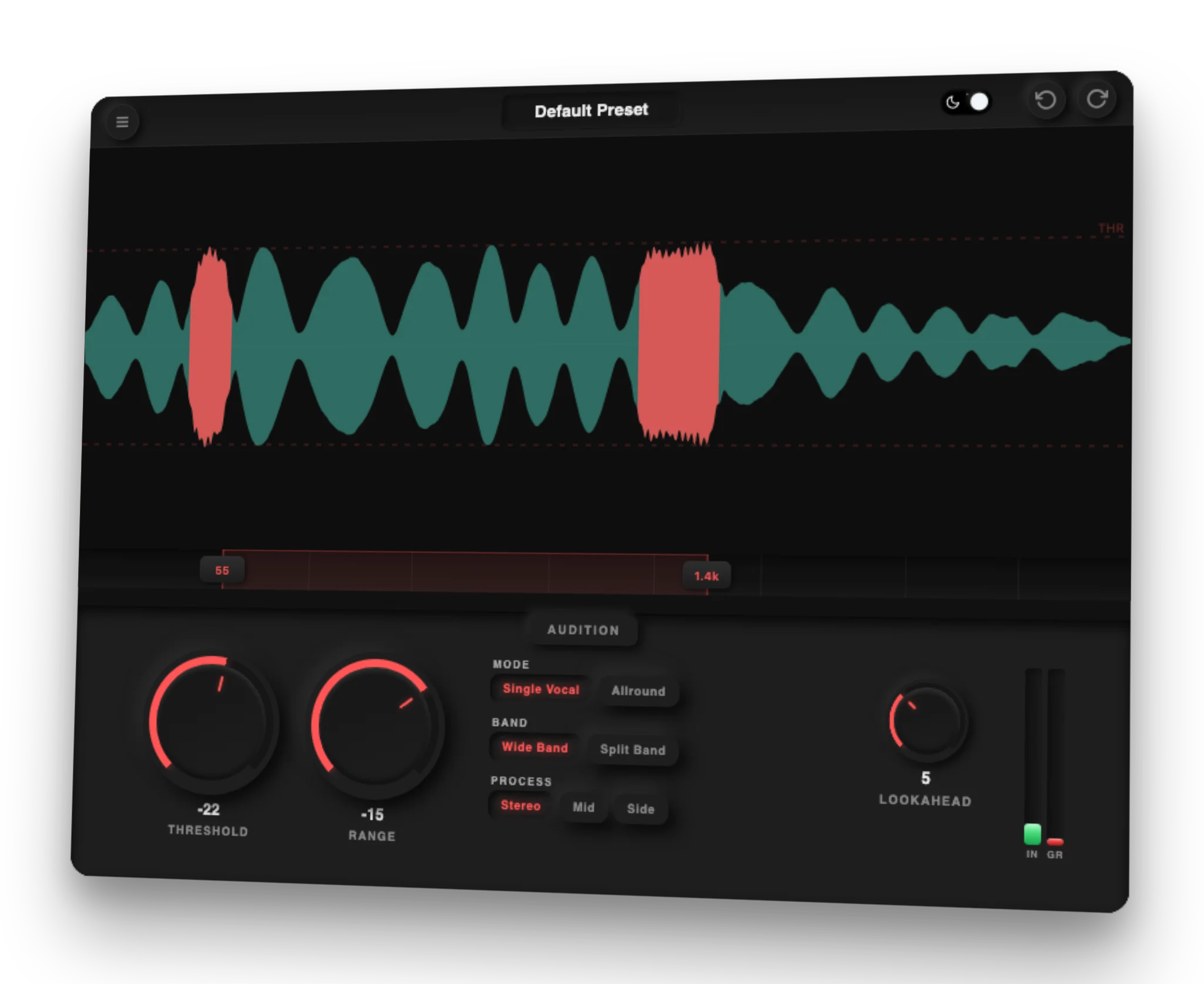Select the Side process option

pos(640,810)
